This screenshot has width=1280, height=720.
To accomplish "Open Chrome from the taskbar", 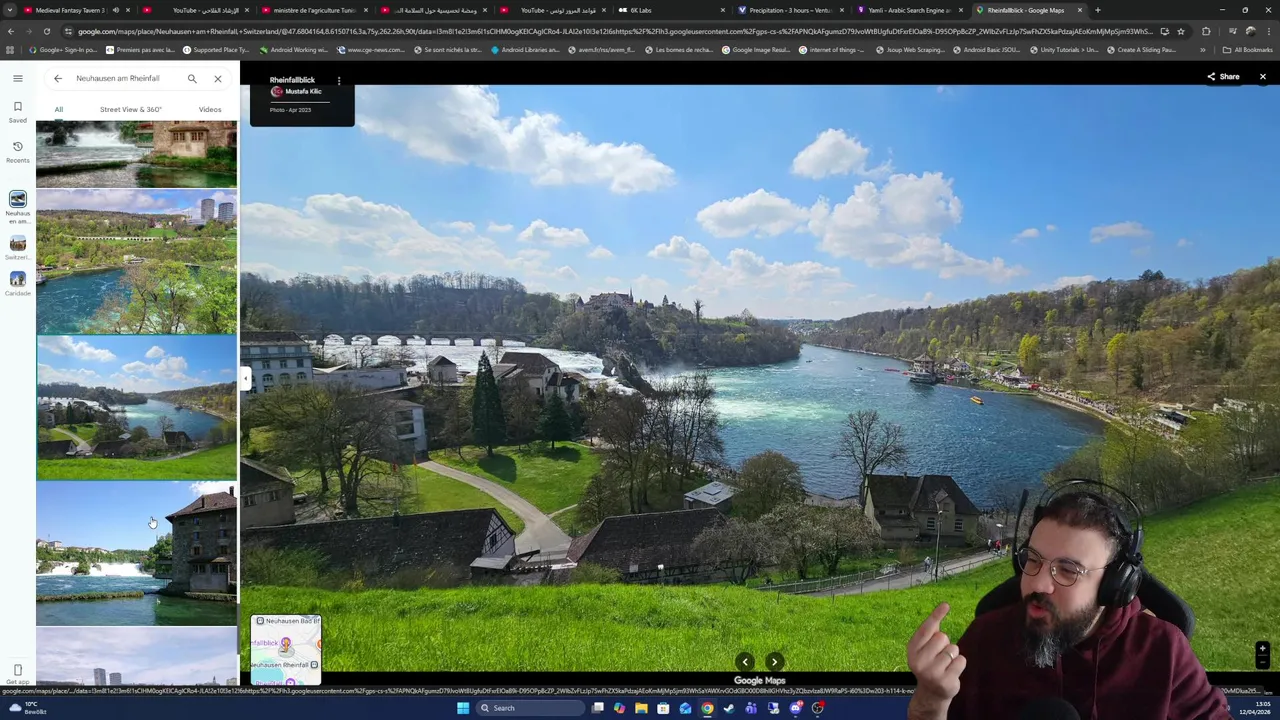I will 707,708.
